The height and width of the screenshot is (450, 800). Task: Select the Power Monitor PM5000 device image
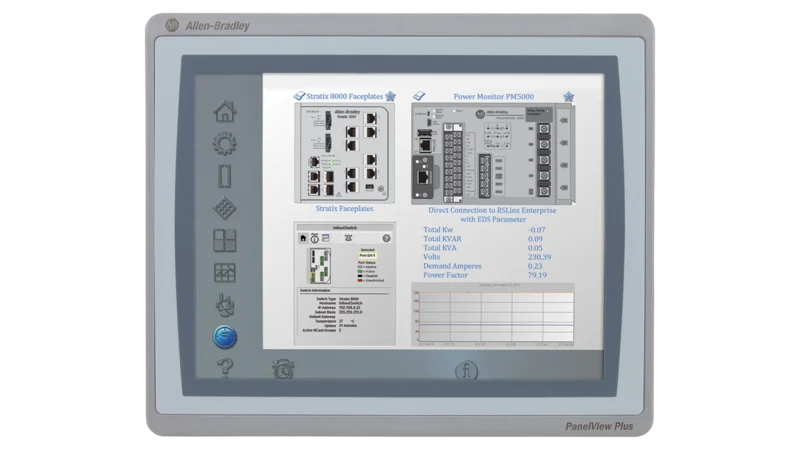493,154
